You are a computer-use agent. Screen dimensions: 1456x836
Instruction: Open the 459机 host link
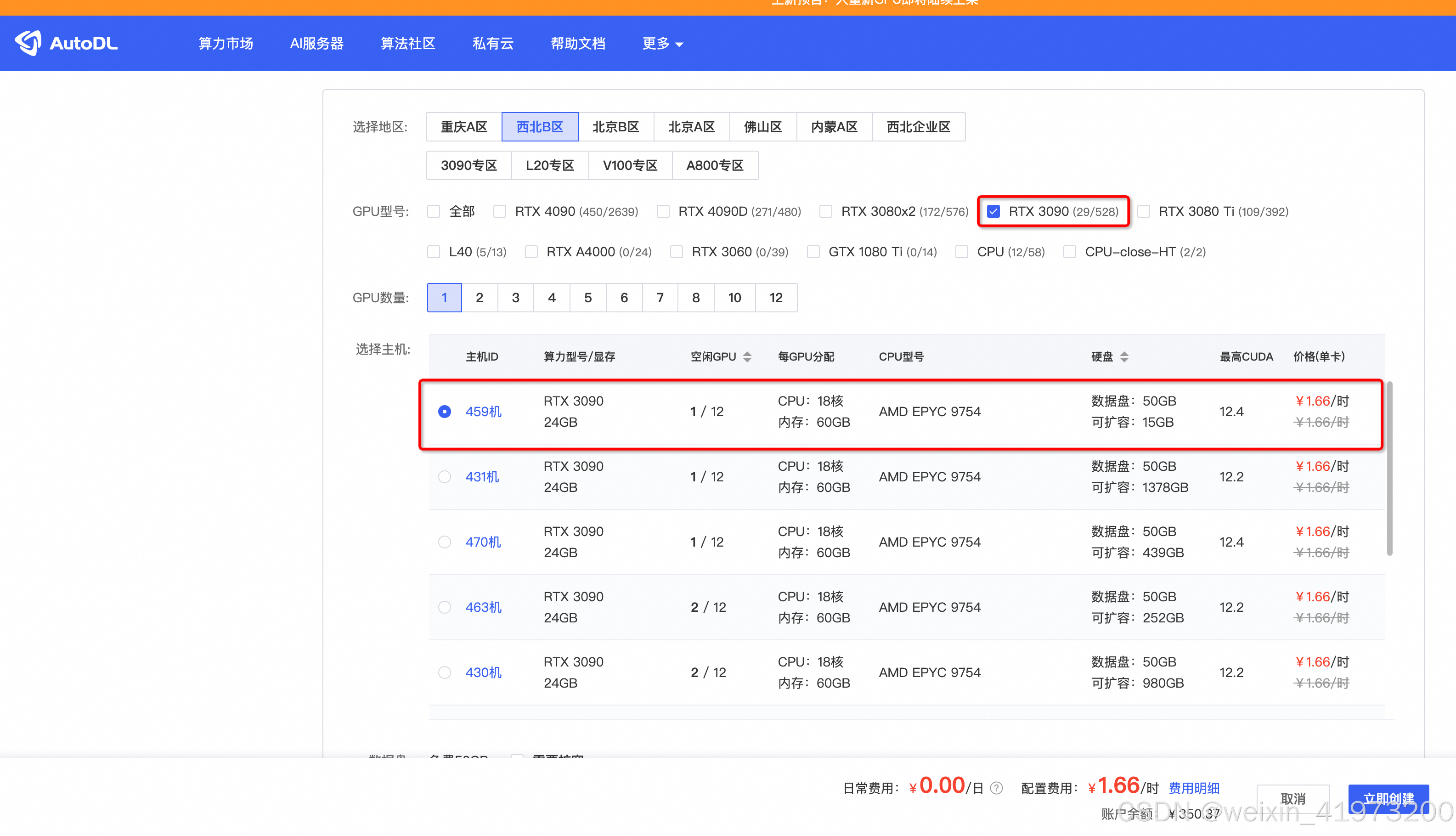pos(483,412)
